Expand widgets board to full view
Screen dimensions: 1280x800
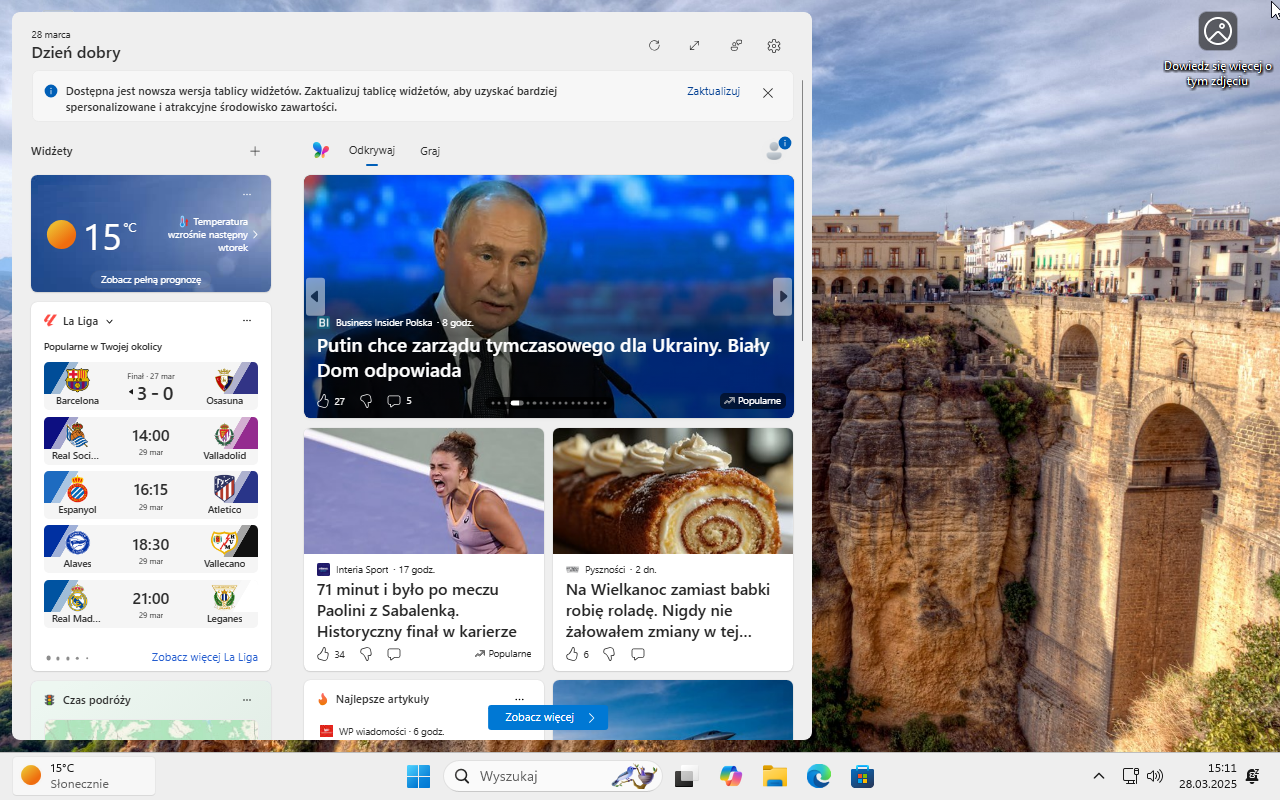[x=694, y=45]
